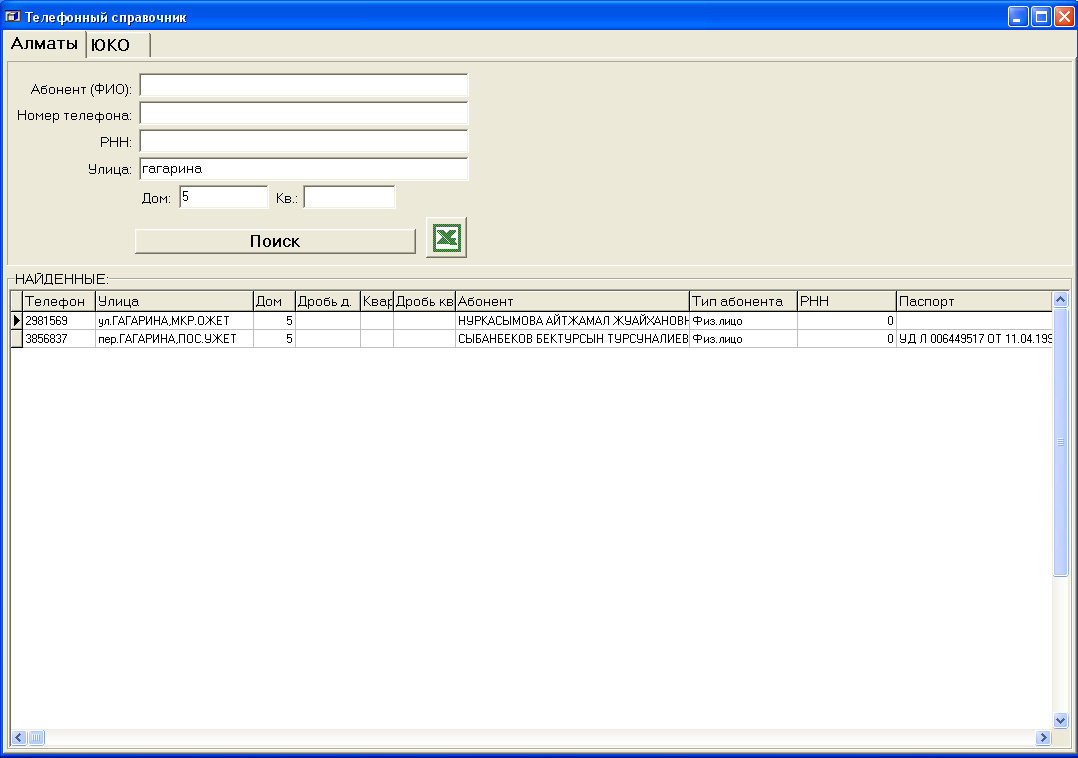Click the Абонент (ФИО) input field
This screenshot has width=1078, height=758.
pyautogui.click(x=303, y=87)
